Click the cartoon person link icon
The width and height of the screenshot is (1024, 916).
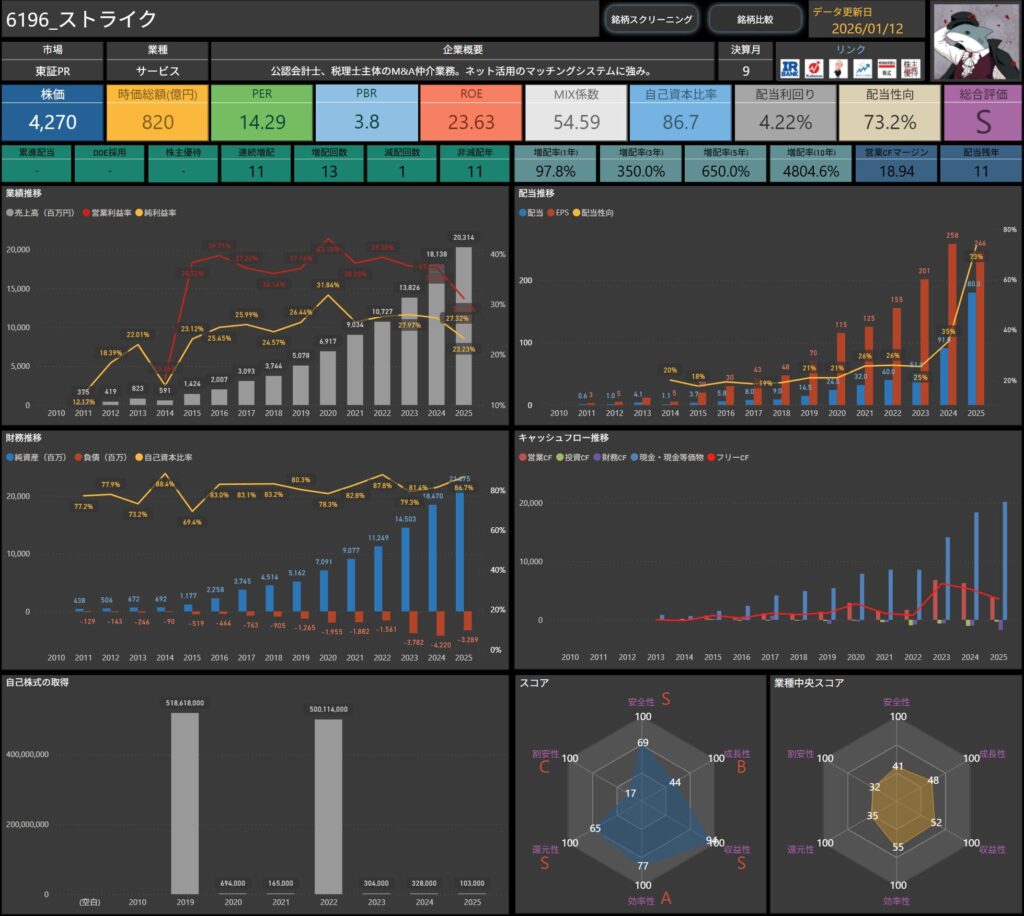tap(838, 68)
